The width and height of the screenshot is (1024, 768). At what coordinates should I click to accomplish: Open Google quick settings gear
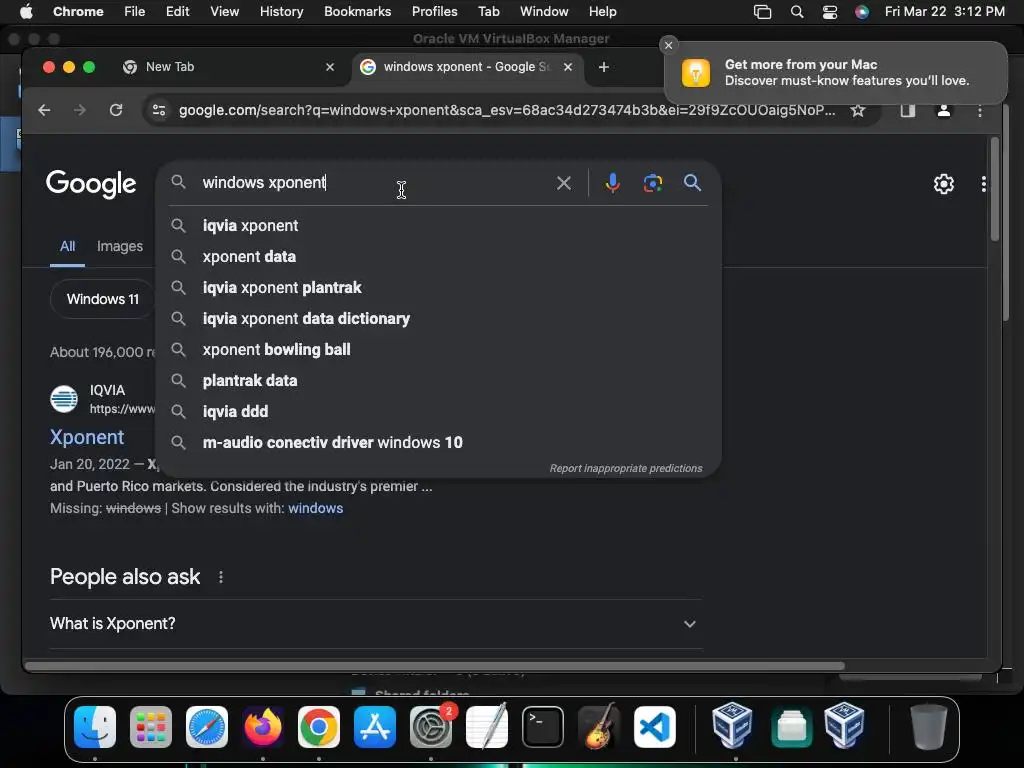coord(944,184)
